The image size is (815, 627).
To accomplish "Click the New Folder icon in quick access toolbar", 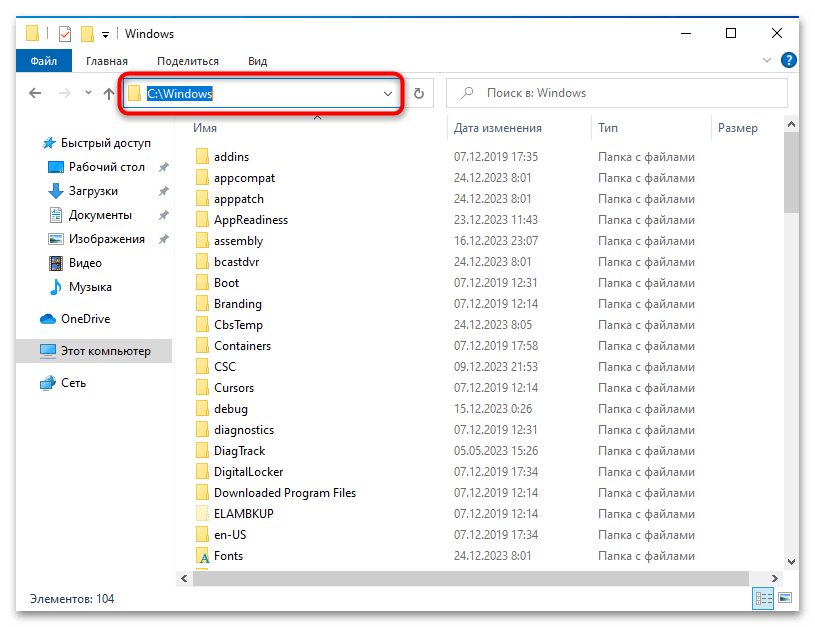I will (88, 33).
